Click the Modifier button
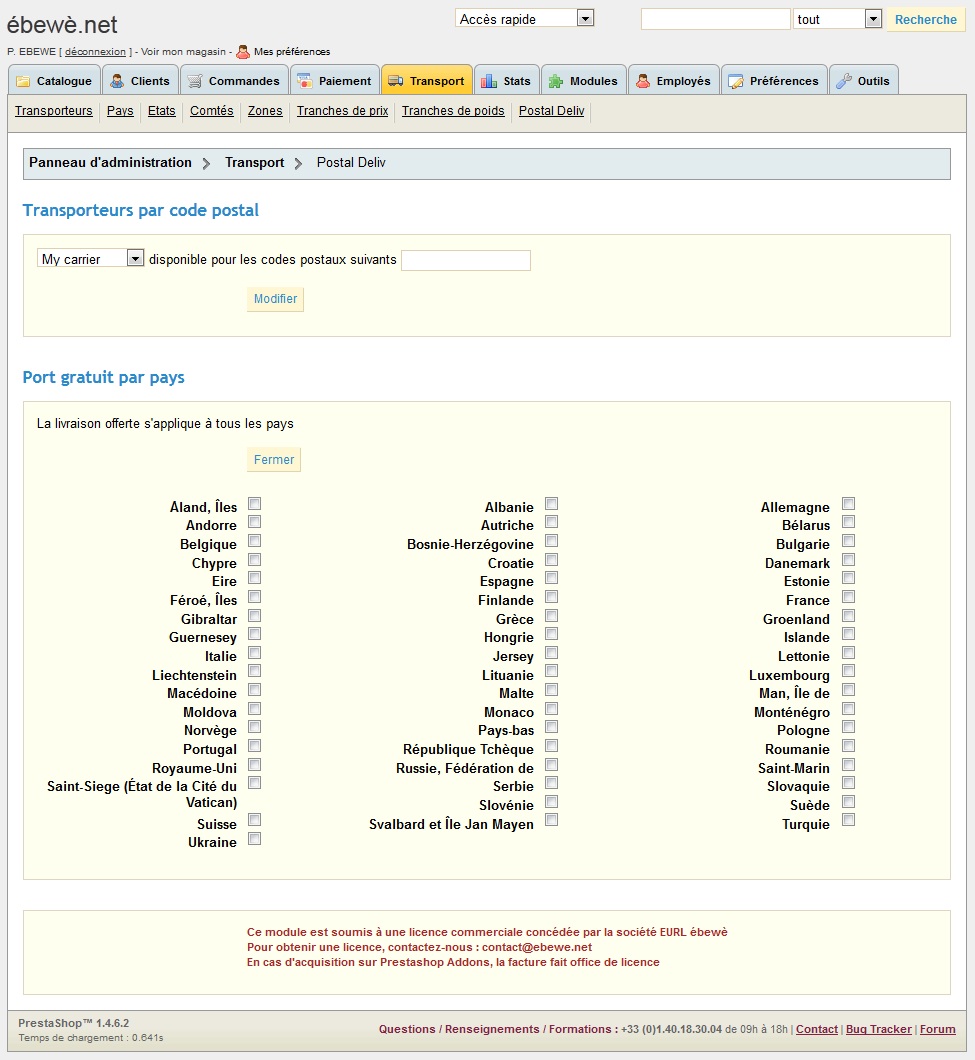This screenshot has height=1060, width=975. coord(275,299)
